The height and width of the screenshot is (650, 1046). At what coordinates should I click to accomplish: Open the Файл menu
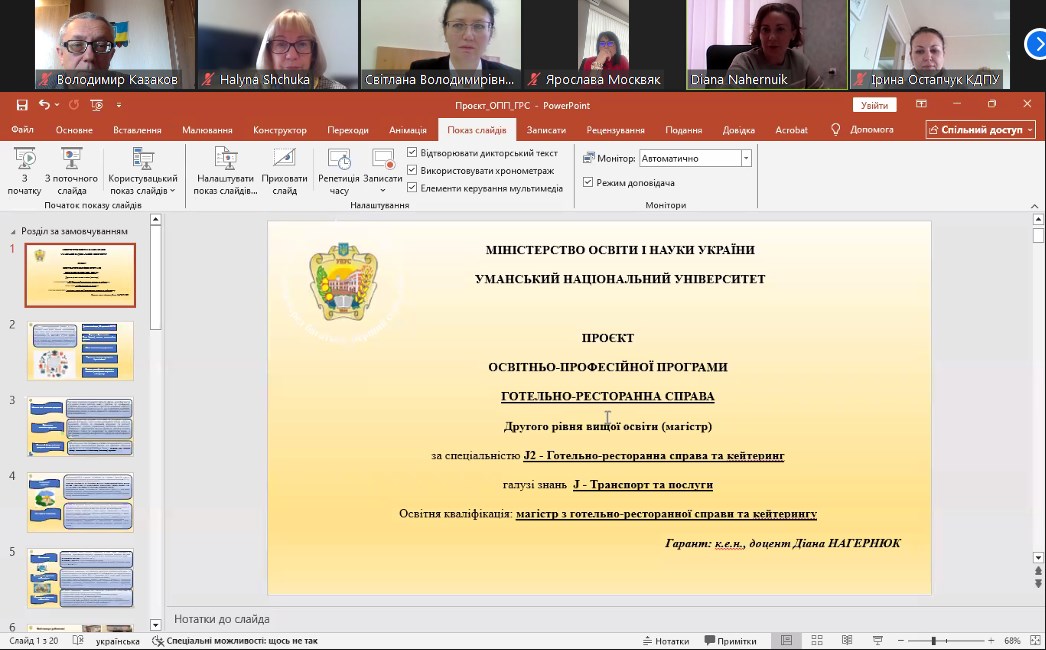point(23,128)
